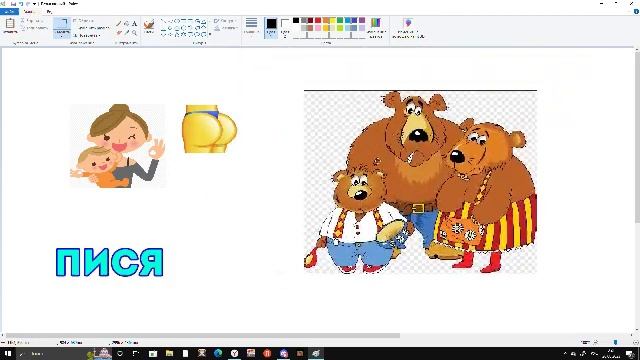Click the Save icon in title bar
Screen dimensions: 640x360
click(13, 3)
